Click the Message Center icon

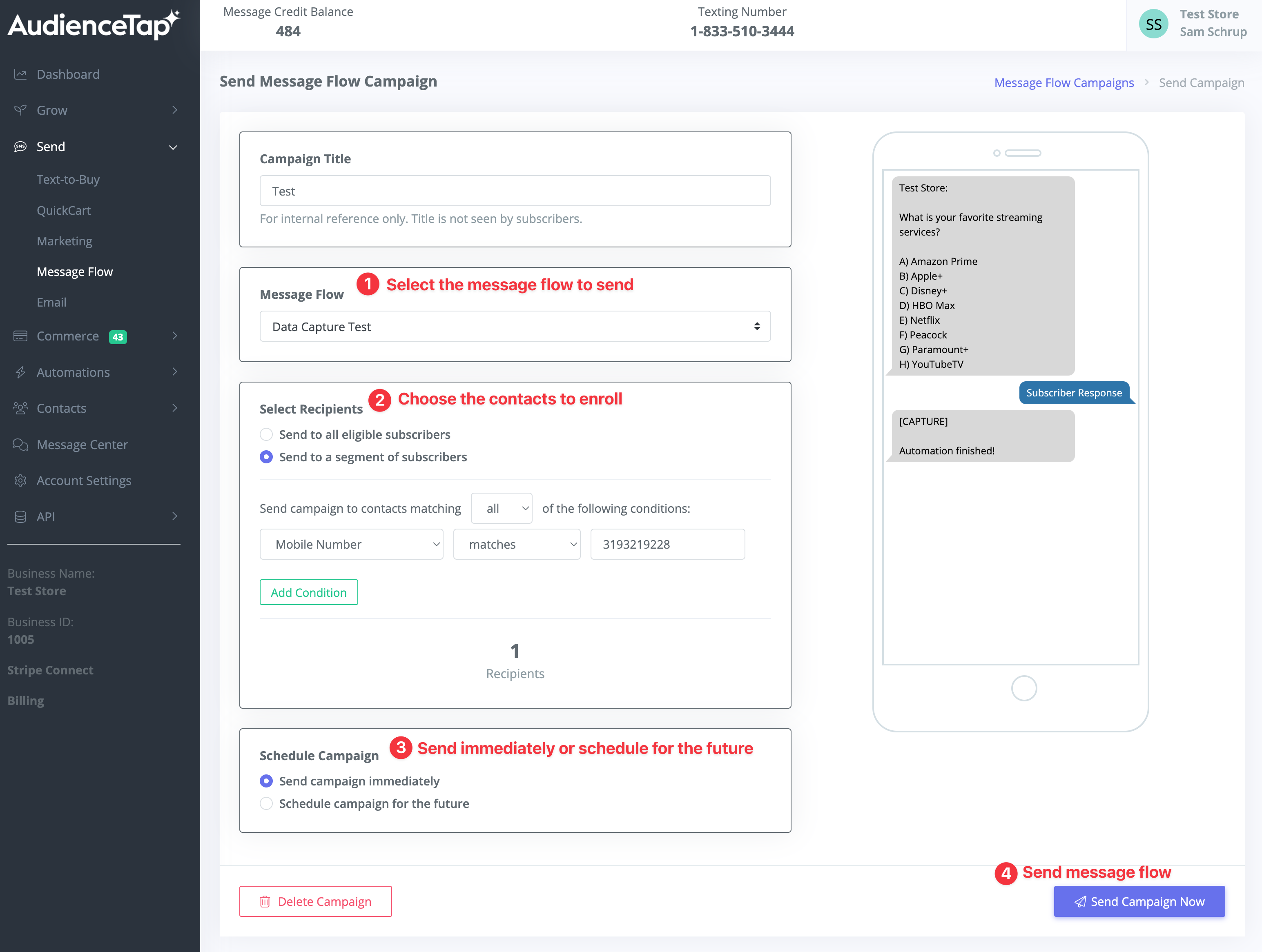pyautogui.click(x=20, y=444)
